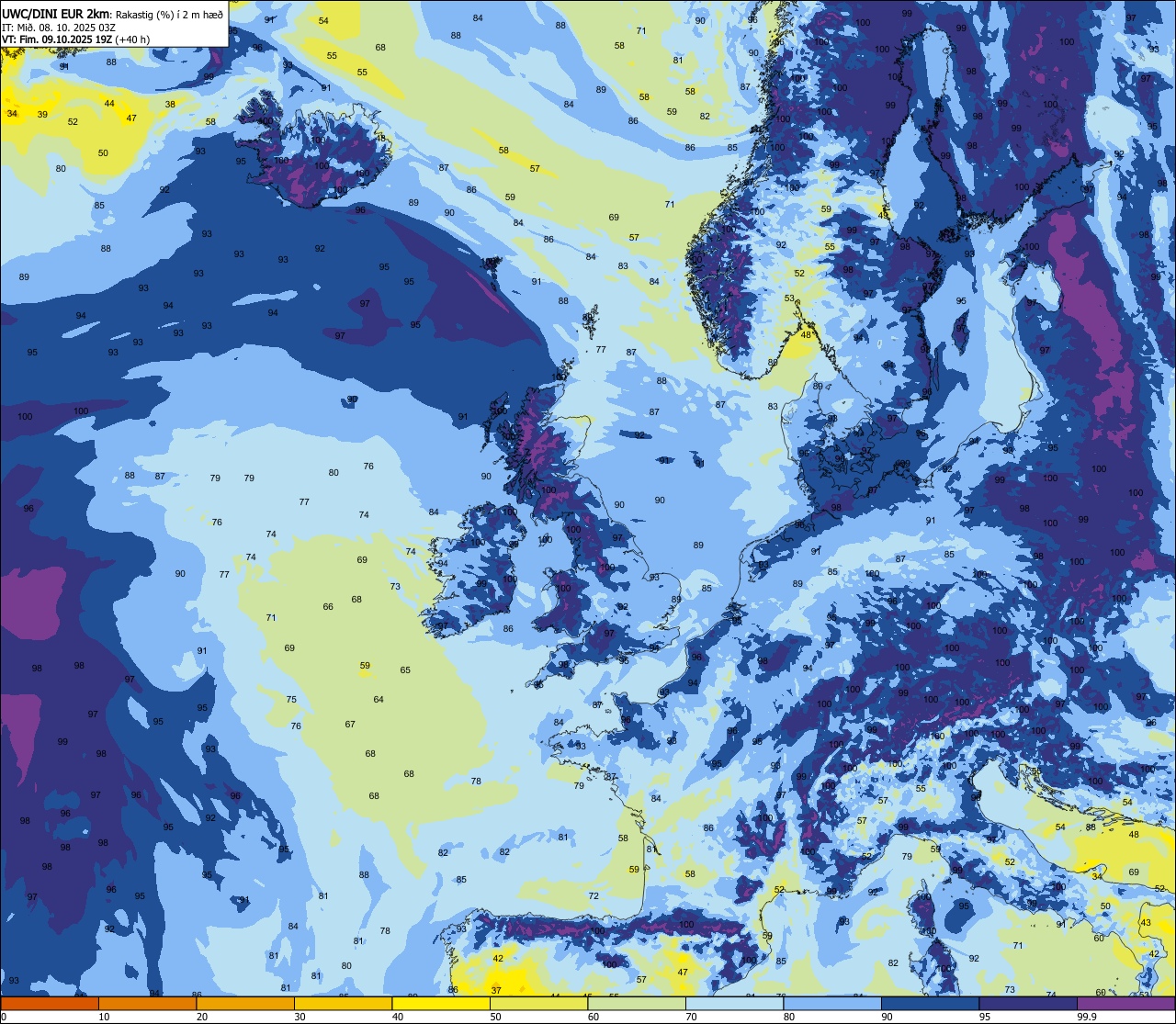Click the '70' legend scale label
The height and width of the screenshot is (1024, 1176).
pyautogui.click(x=691, y=1018)
